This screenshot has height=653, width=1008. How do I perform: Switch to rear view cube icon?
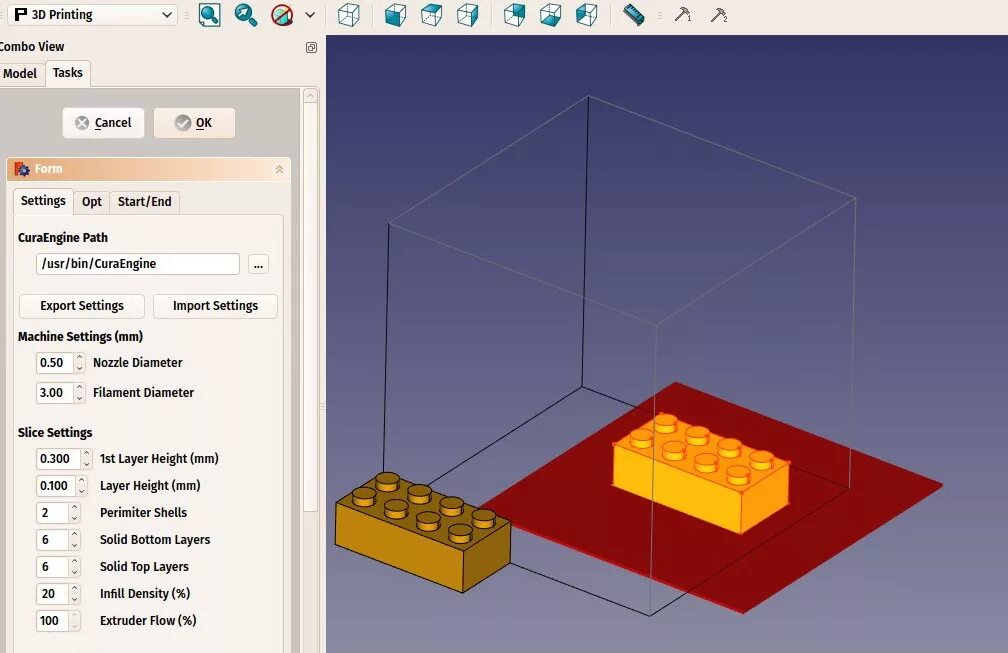(514, 15)
